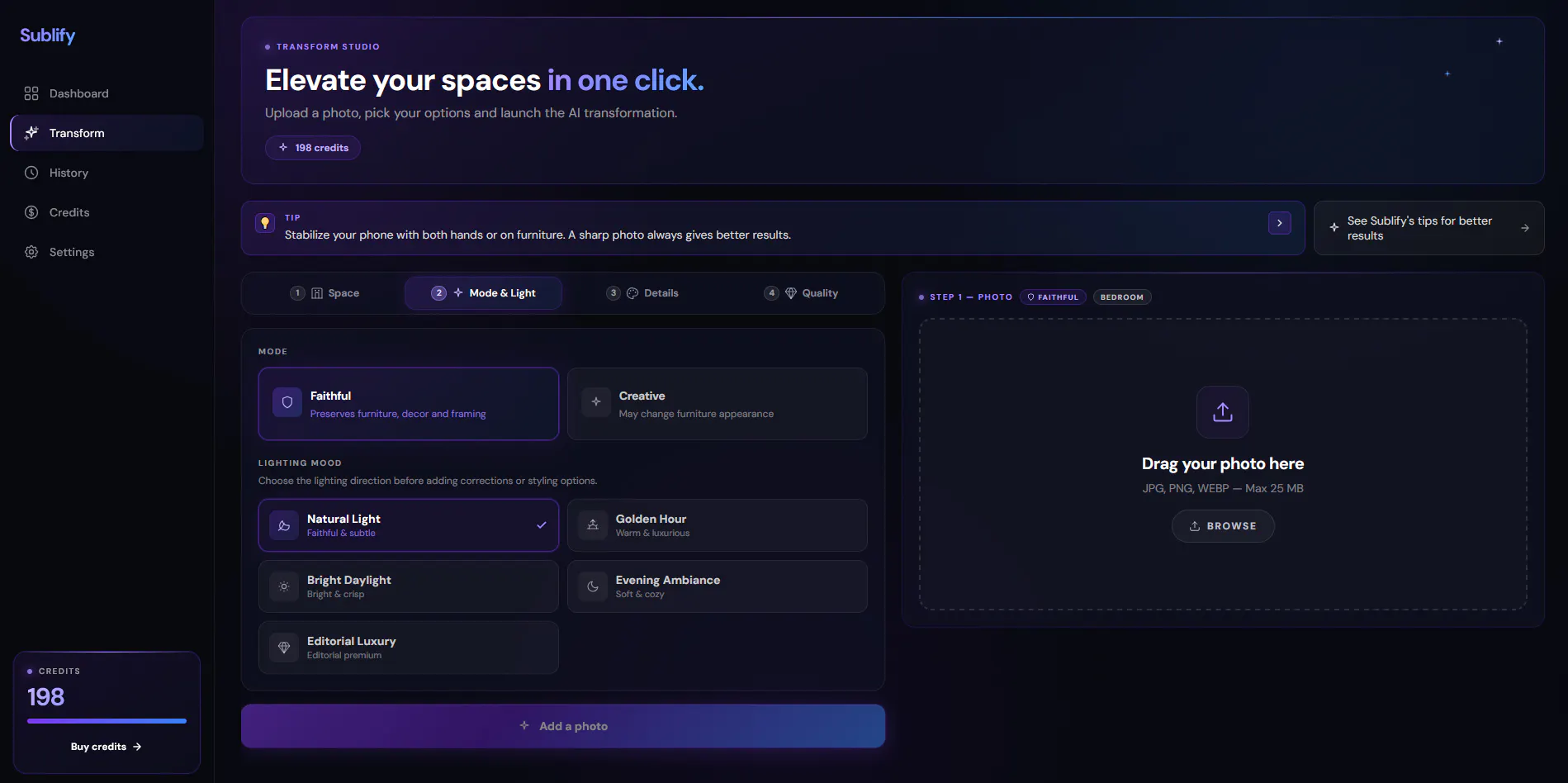Screen dimensions: 1568x783
Task: Click the Sublify logo
Action: [47, 36]
